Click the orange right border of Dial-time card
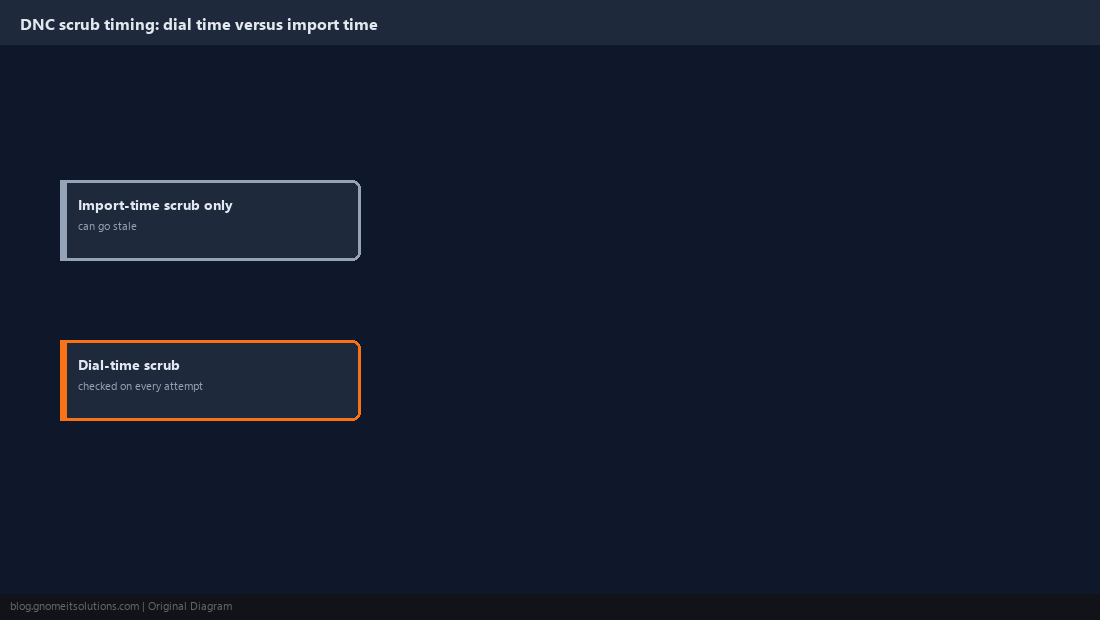The height and width of the screenshot is (620, 1100). tap(359, 380)
